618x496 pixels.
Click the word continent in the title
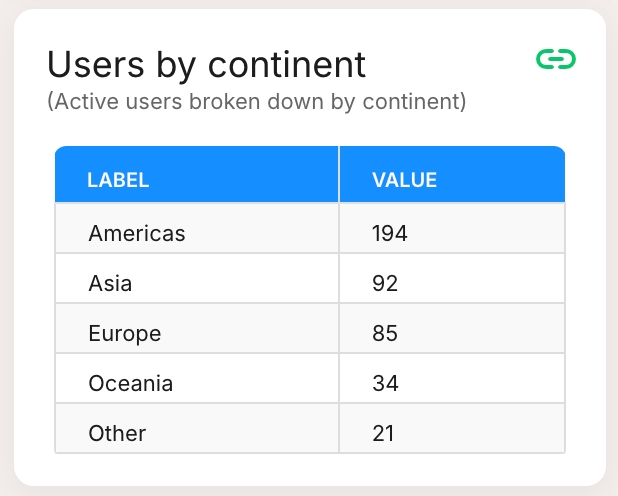click(287, 65)
